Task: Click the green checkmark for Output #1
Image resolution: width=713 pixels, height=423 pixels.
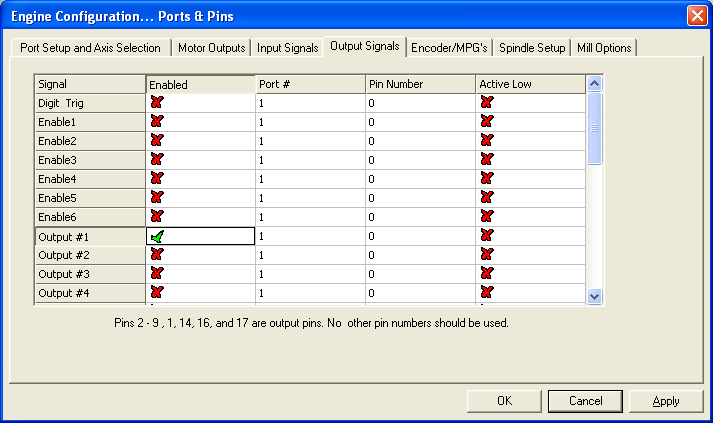Action: click(157, 236)
